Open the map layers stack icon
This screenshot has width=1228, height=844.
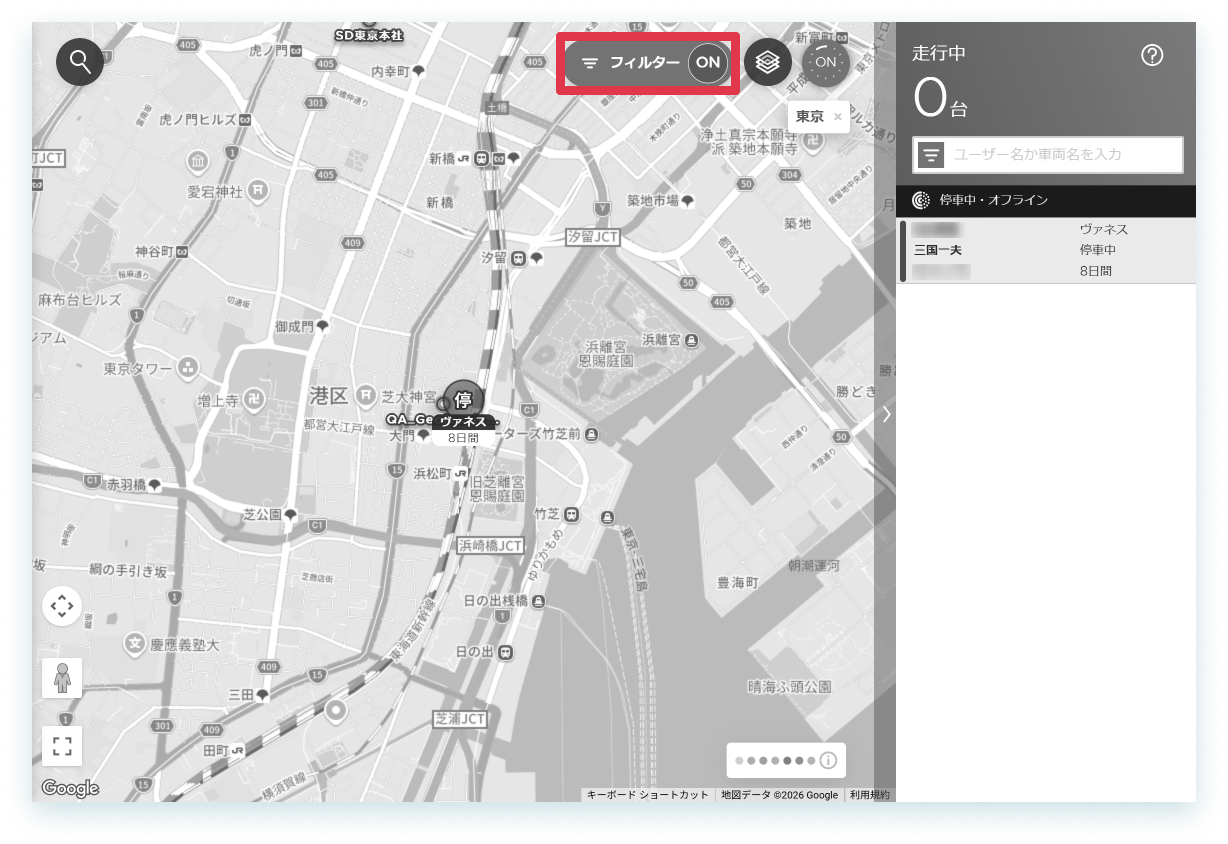pyautogui.click(x=767, y=62)
